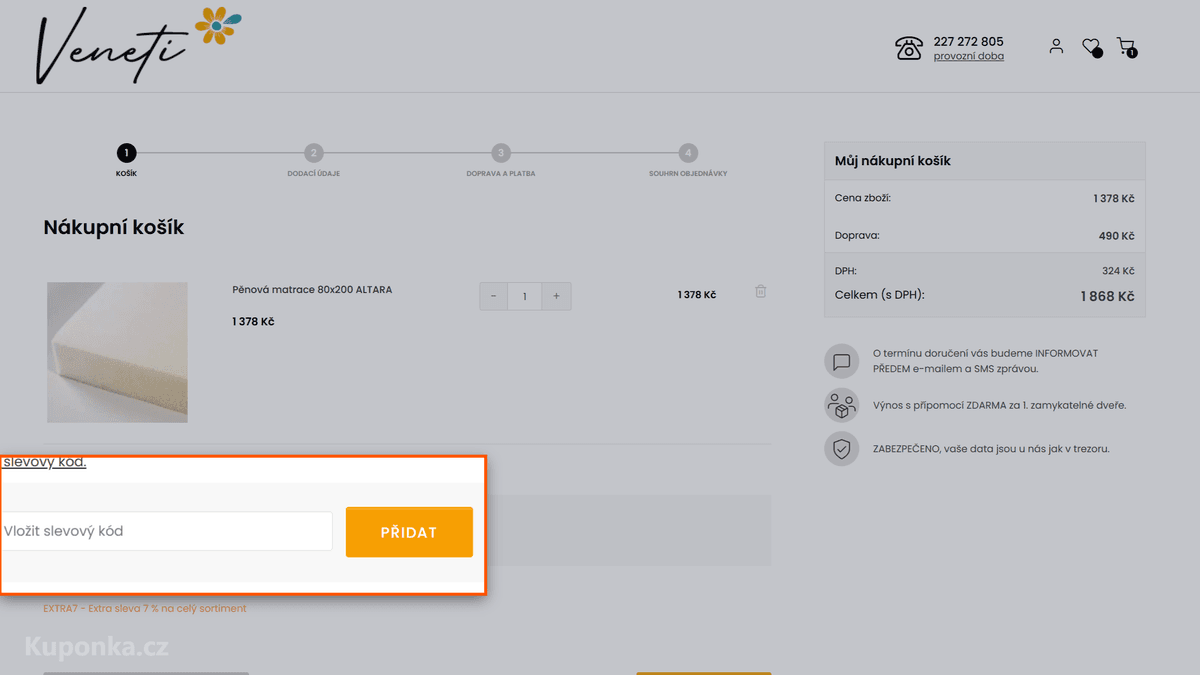Open the mattress product thumbnail
Screen dimensions: 1200x675
117,352
